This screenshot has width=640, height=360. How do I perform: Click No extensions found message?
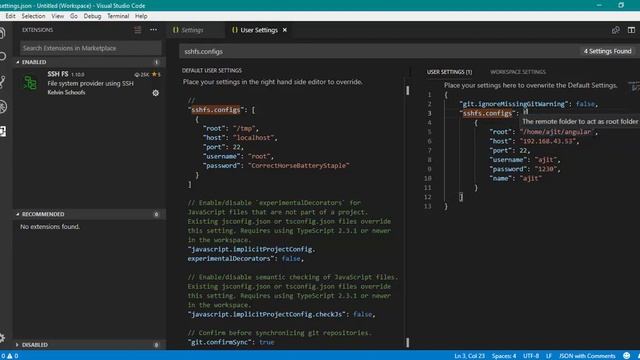tap(50, 227)
